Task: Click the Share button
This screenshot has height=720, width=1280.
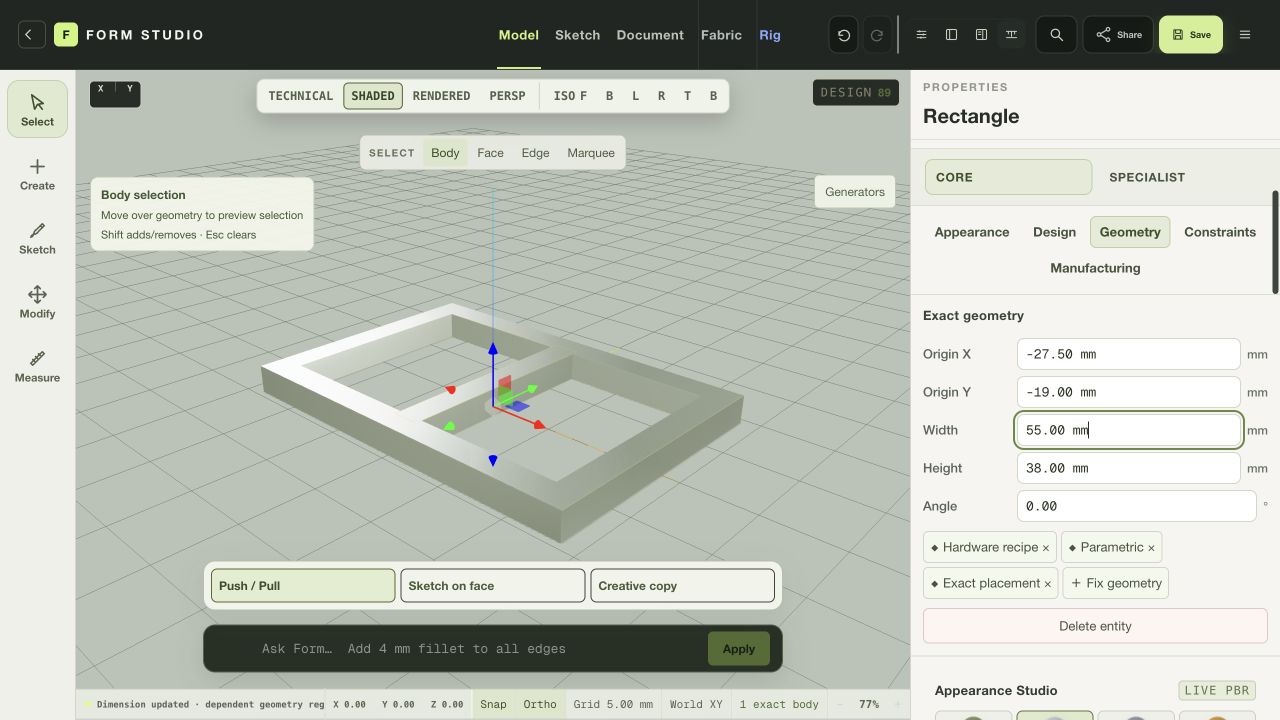Action: (1118, 35)
